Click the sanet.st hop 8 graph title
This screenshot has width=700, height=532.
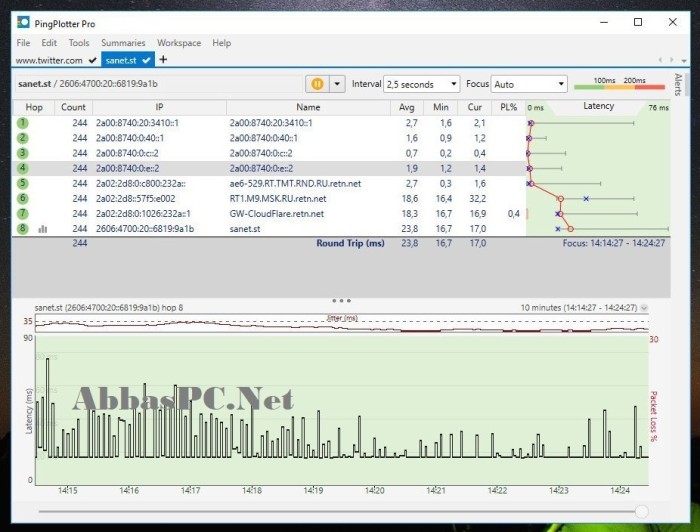[x=109, y=308]
